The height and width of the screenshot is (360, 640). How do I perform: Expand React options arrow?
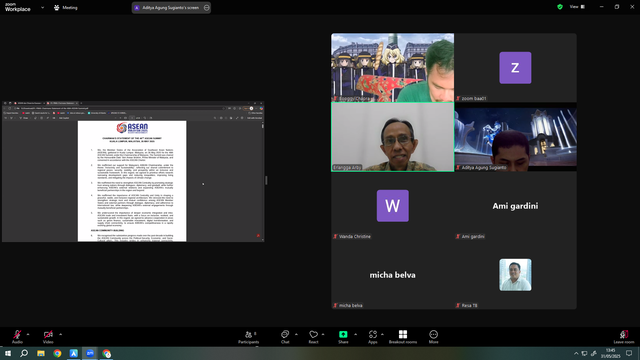(x=323, y=335)
